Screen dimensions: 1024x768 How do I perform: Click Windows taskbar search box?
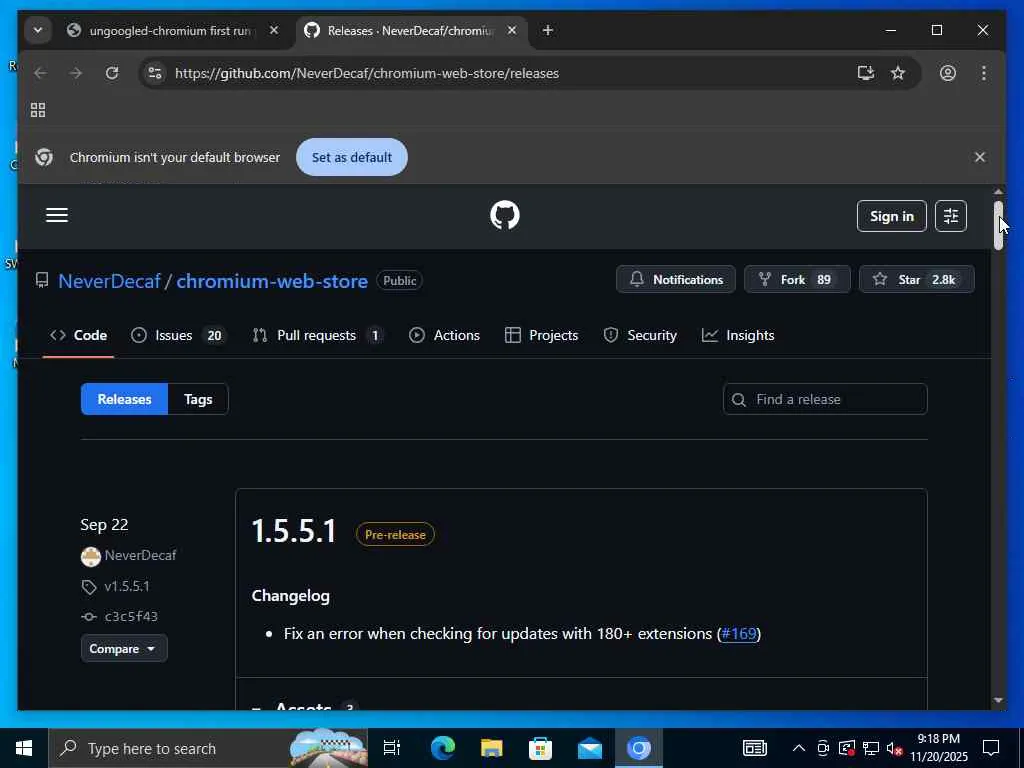pyautogui.click(x=208, y=748)
